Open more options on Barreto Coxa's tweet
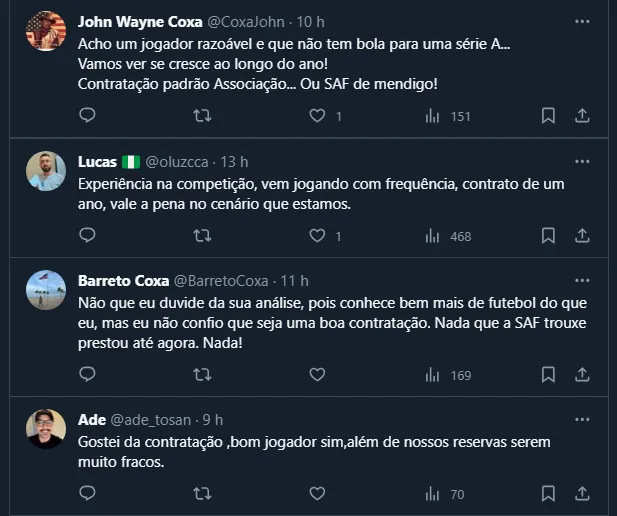 (582, 280)
